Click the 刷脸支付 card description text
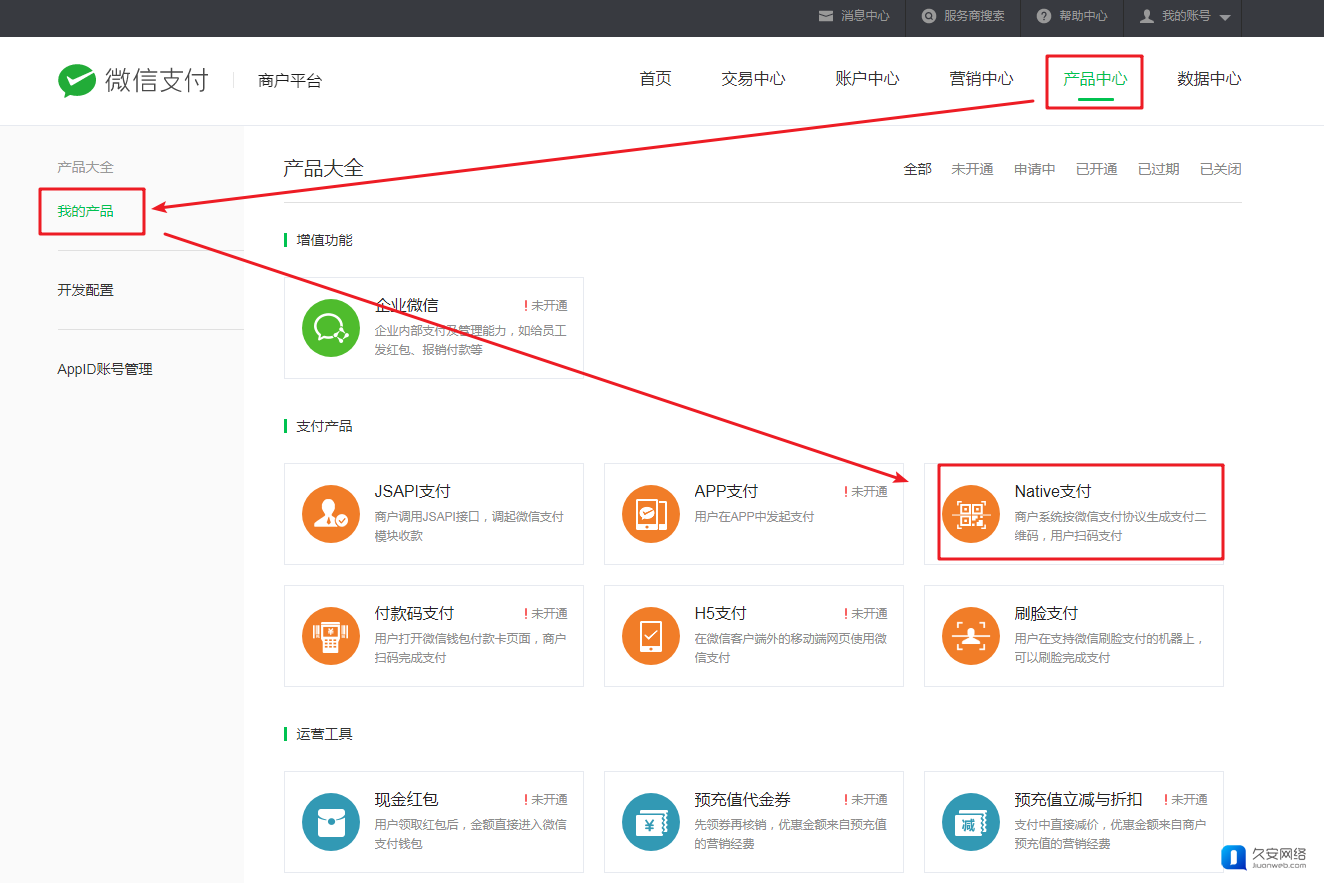Screen dimensions: 1324x883 click(1109, 648)
